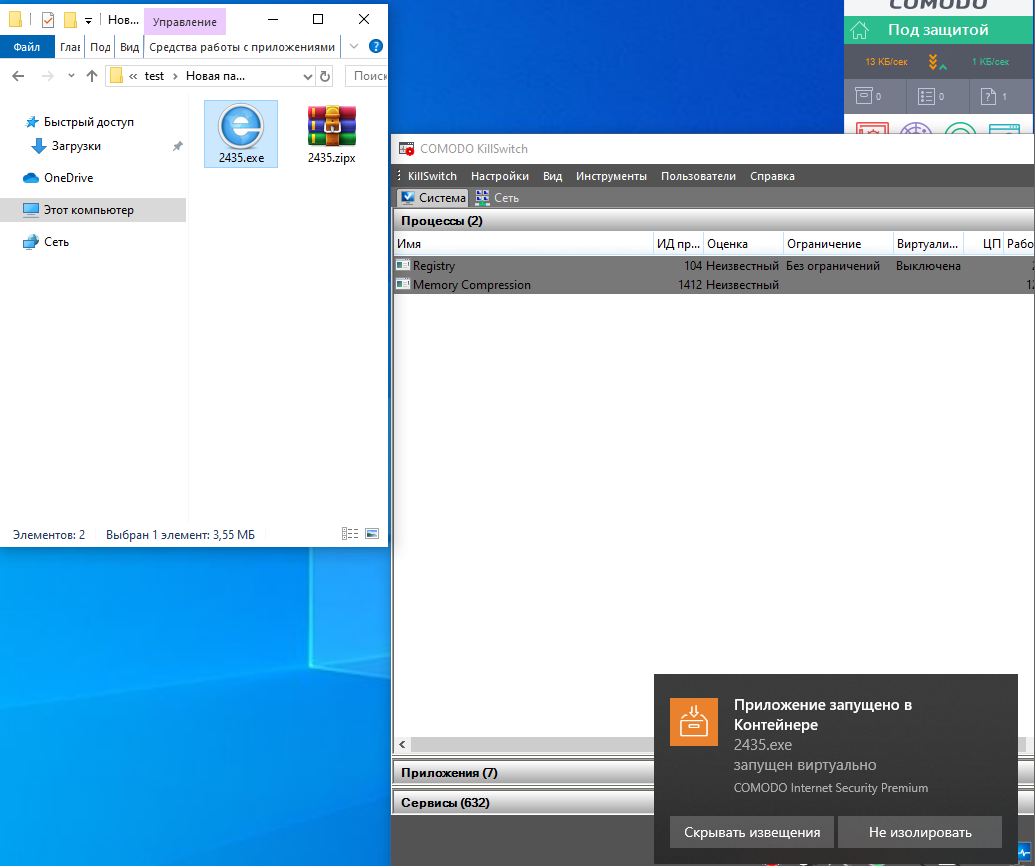Image resolution: width=1035 pixels, height=866 pixels.
Task: Click the traffic arrows indicator in Comodo widget
Action: click(x=937, y=62)
